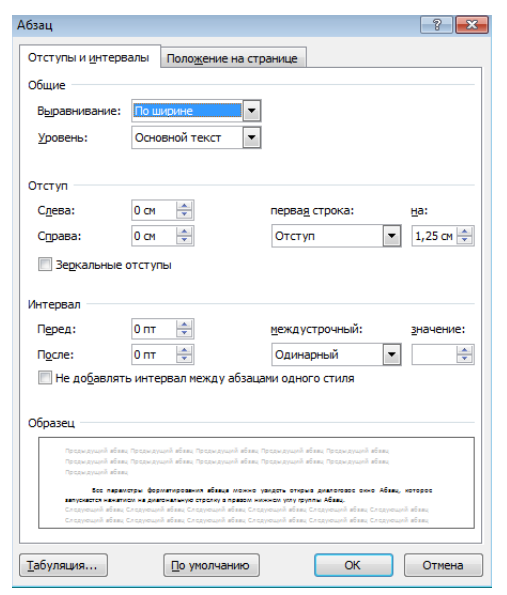Click the Табуляция button

(63, 565)
